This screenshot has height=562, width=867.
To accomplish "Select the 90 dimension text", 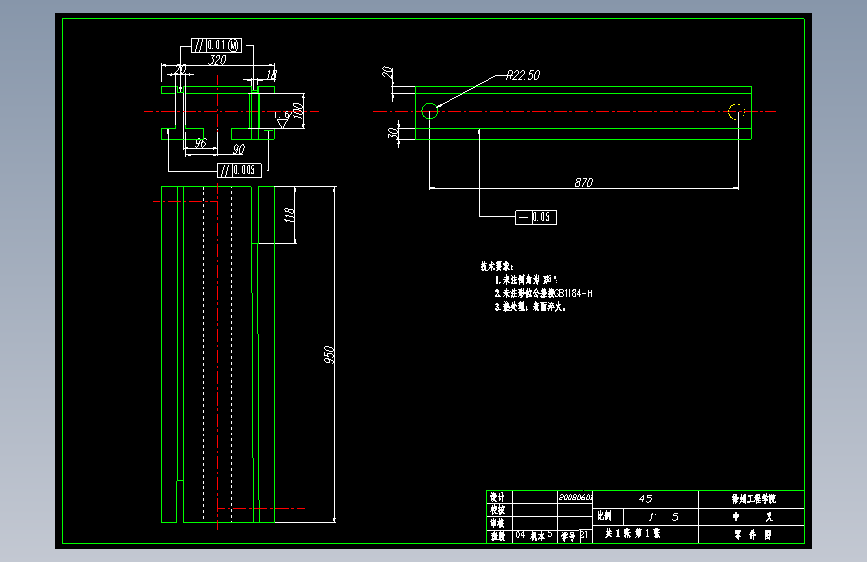I will 238,149.
